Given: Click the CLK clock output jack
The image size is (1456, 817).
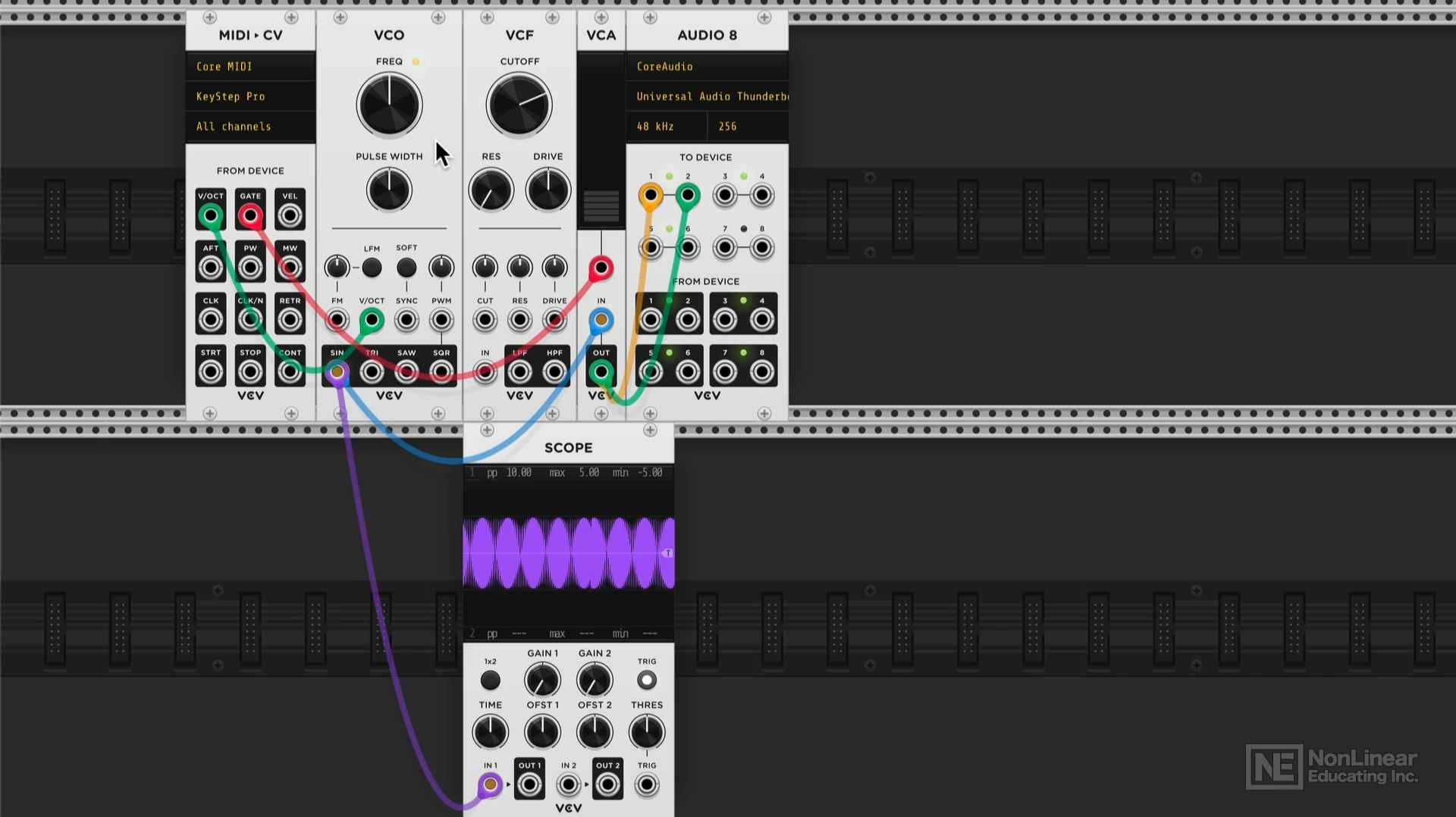Looking at the screenshot, I should click(211, 320).
